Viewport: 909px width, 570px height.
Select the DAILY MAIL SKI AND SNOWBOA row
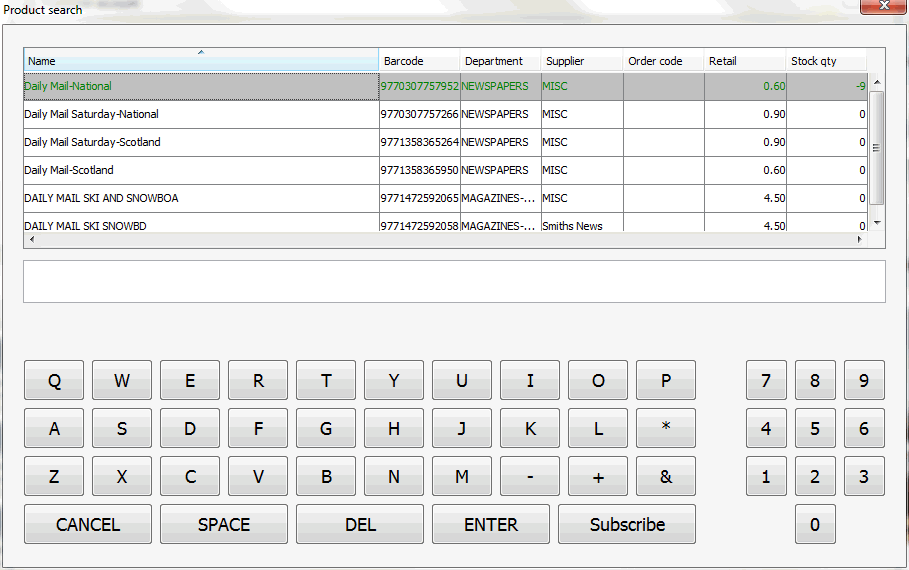[200, 198]
